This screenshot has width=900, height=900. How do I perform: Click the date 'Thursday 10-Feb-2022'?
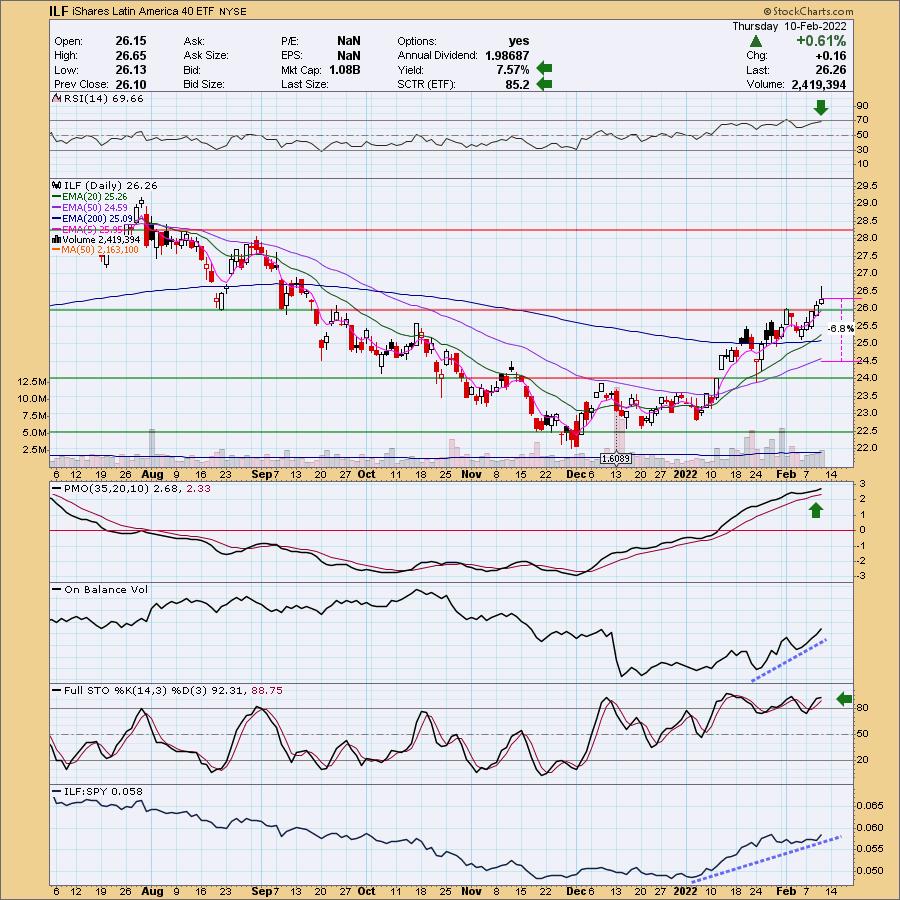click(x=789, y=26)
